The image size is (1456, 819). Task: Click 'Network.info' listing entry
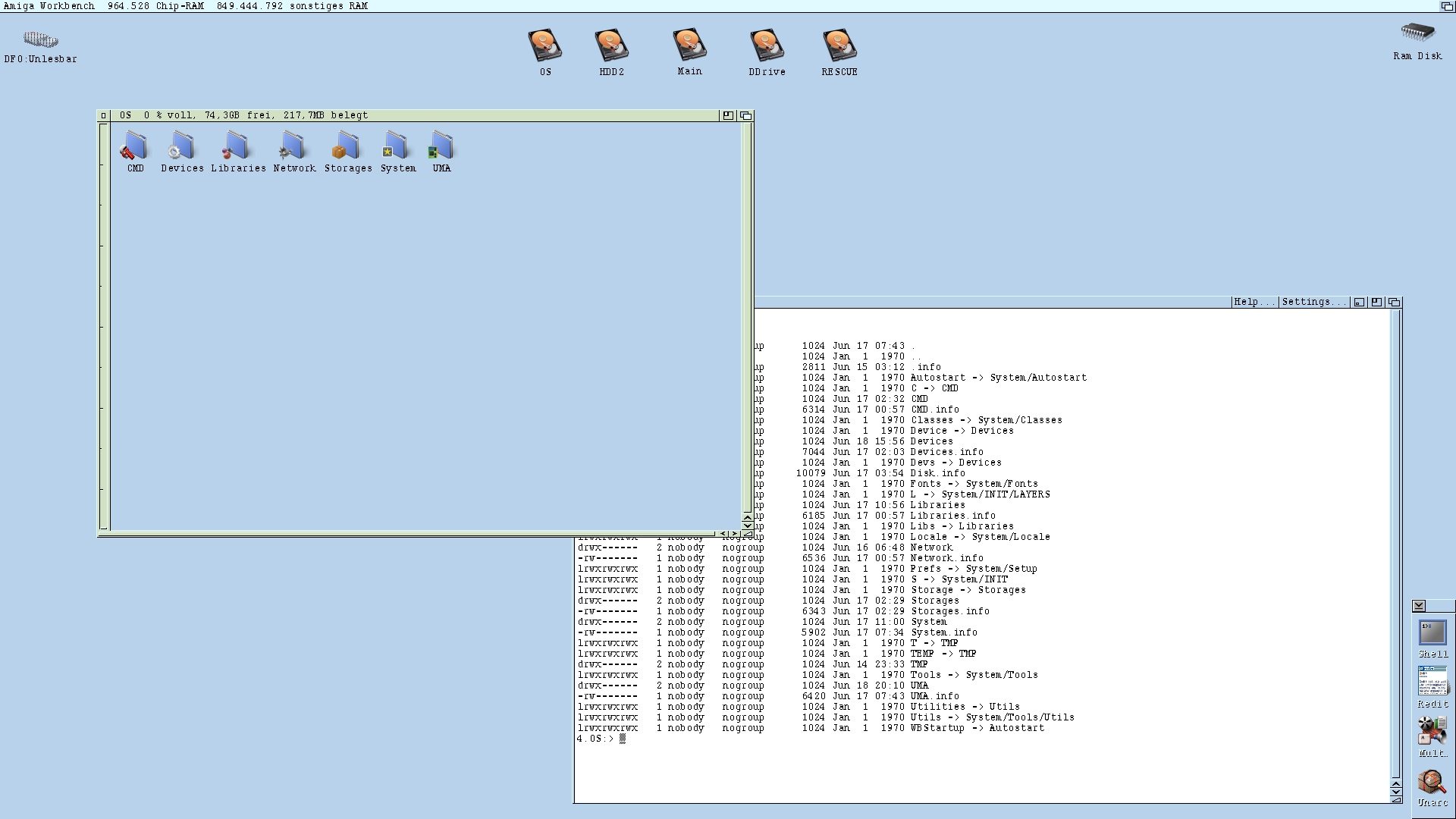(x=947, y=558)
